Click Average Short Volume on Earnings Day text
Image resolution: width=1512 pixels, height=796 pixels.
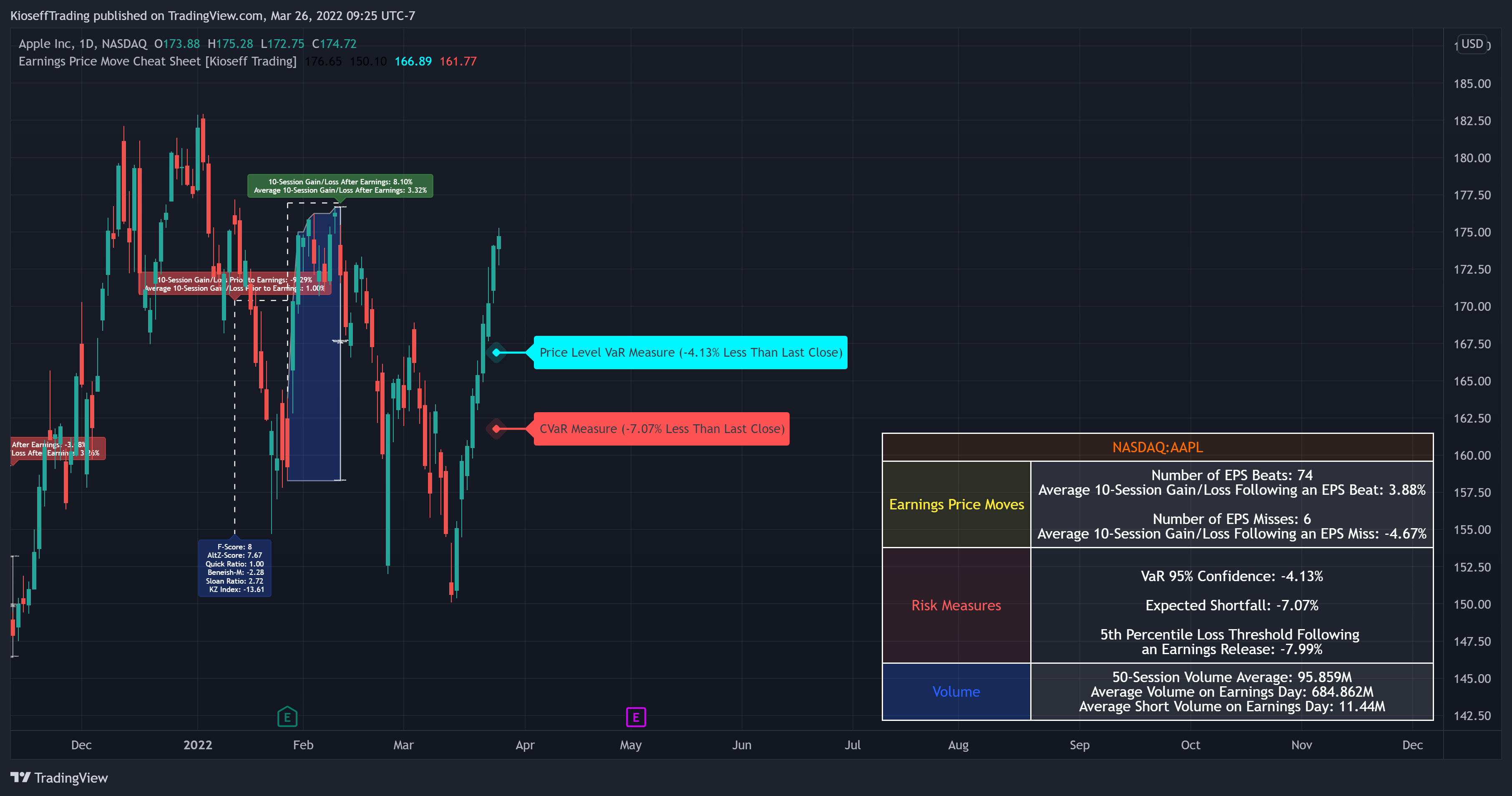pyautogui.click(x=1231, y=706)
